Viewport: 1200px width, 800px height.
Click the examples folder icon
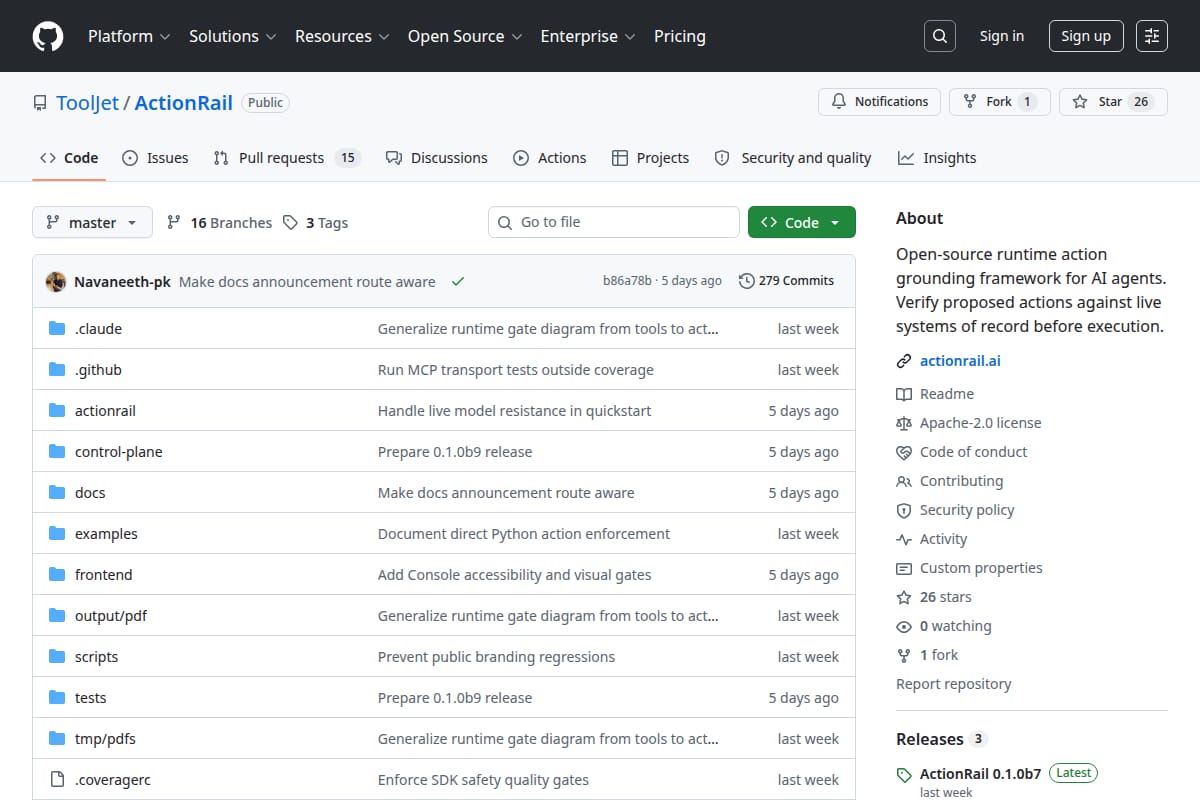pos(57,534)
